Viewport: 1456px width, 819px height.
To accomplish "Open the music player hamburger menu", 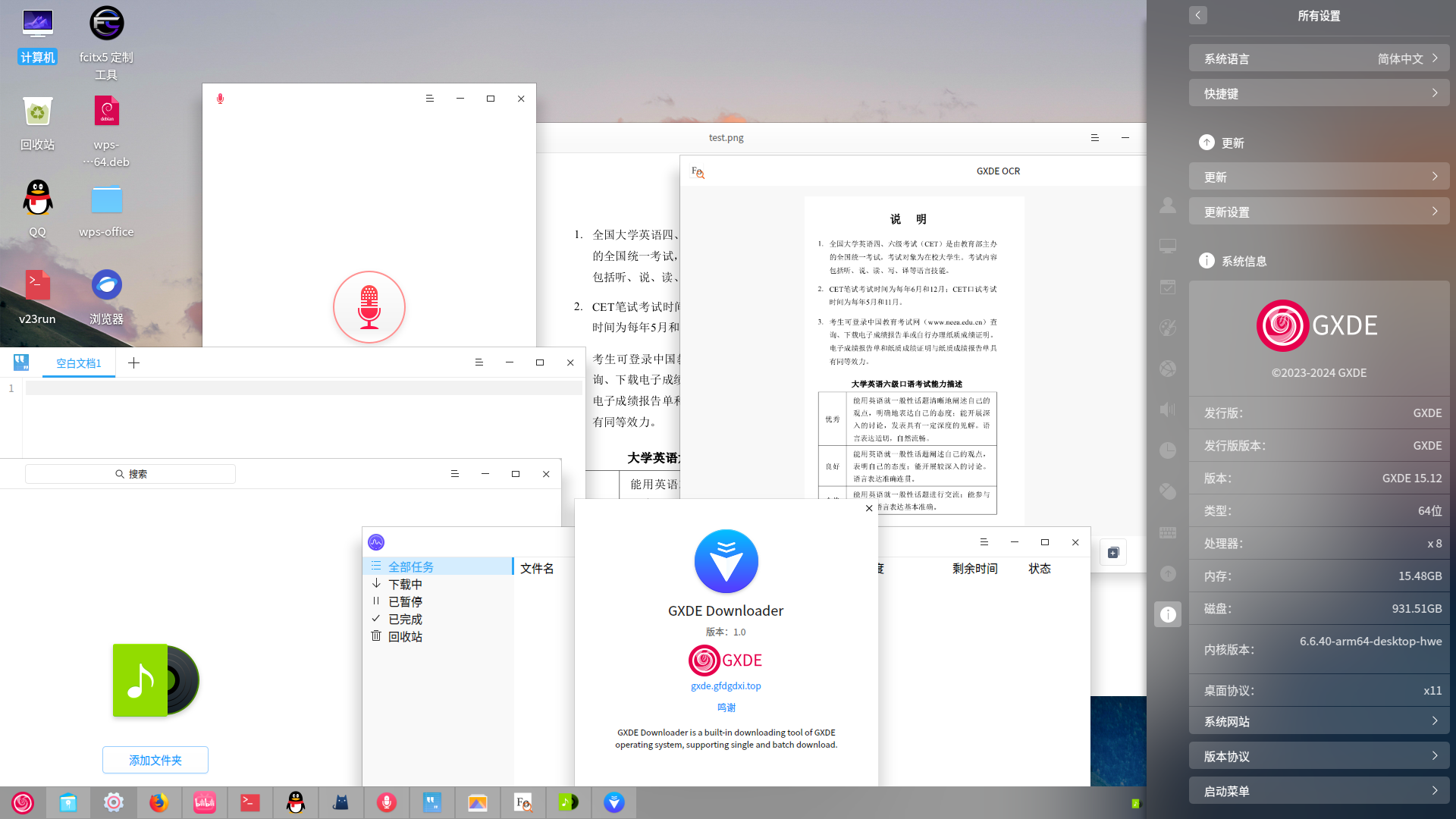I will point(455,474).
